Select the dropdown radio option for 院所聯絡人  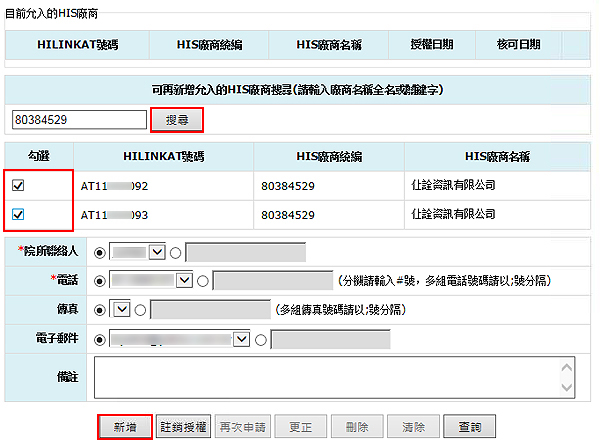98,252
